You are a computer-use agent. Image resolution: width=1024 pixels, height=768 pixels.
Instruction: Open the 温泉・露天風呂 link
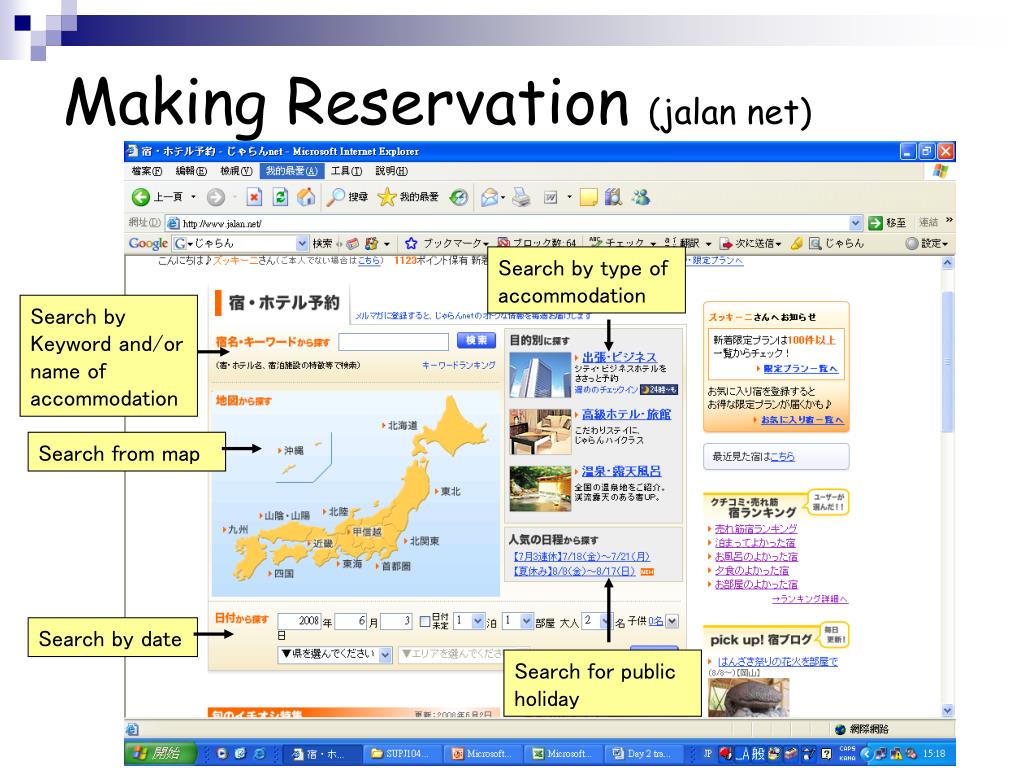click(x=621, y=471)
